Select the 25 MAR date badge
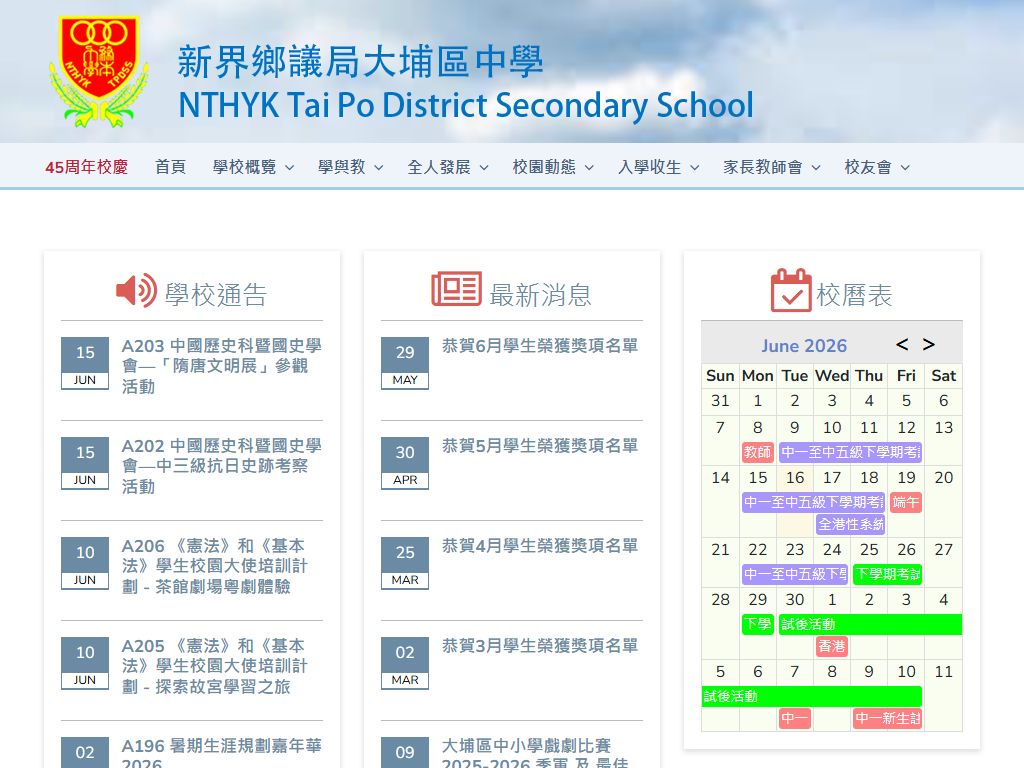Image resolution: width=1024 pixels, height=768 pixels. click(x=405, y=563)
